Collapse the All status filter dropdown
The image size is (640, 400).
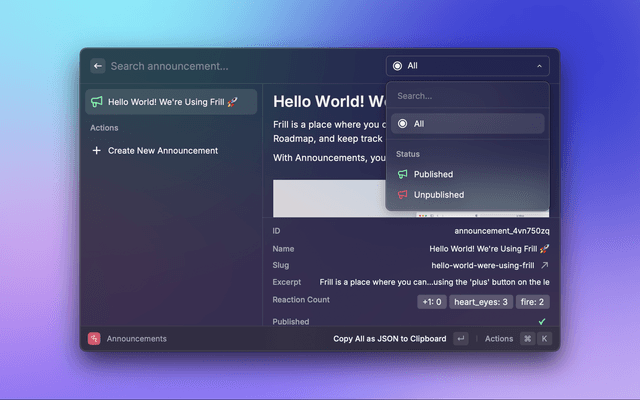coord(467,66)
